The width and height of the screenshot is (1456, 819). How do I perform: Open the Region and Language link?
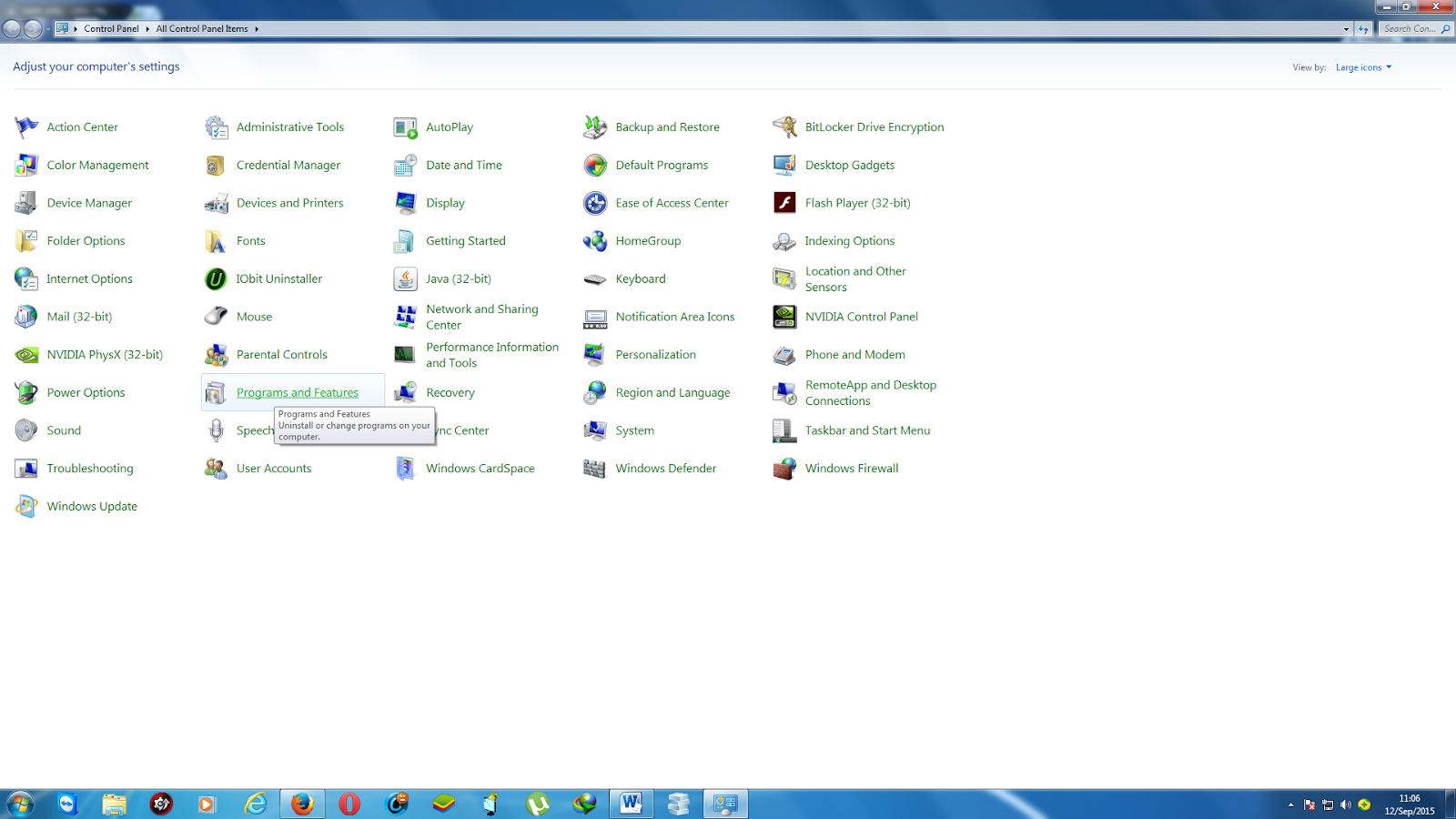click(673, 393)
